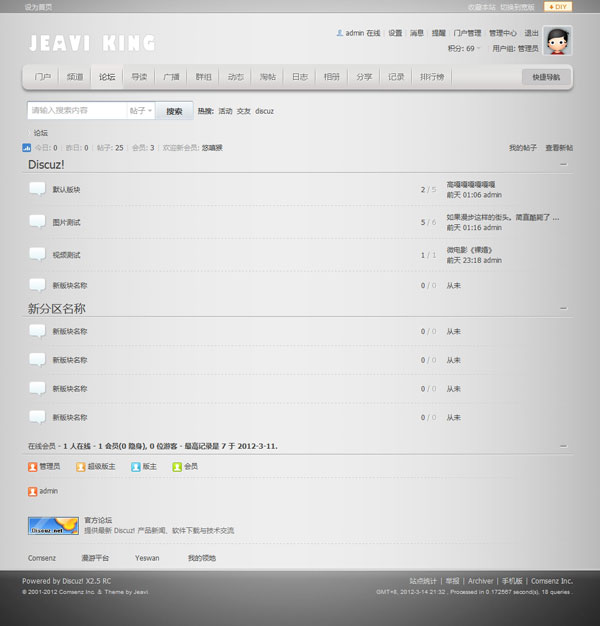Open the 查看新帖 link
The height and width of the screenshot is (626, 600).
559,148
